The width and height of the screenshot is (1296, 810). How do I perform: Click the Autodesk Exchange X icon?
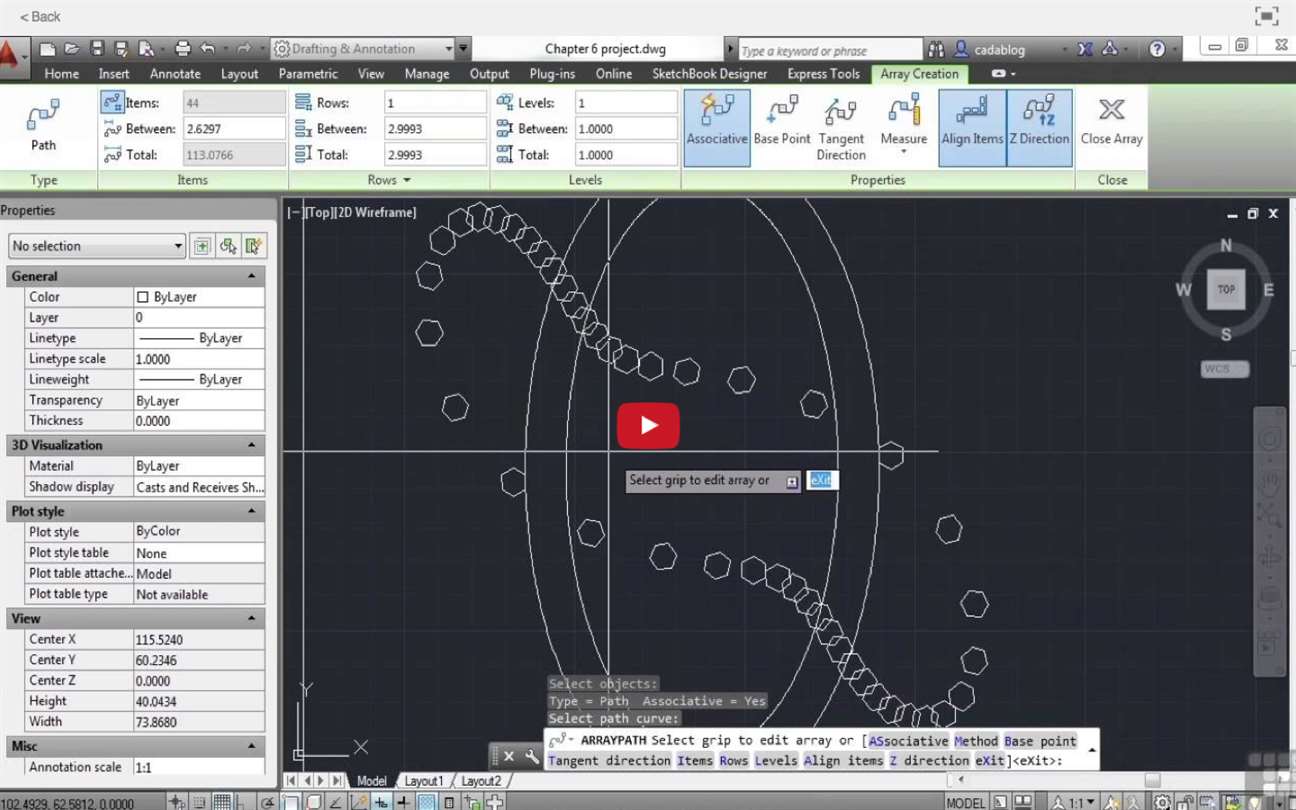pos(1085,49)
